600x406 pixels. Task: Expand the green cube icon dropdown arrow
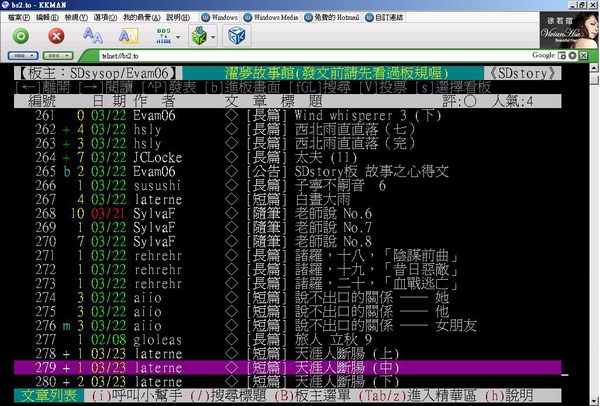(213, 37)
